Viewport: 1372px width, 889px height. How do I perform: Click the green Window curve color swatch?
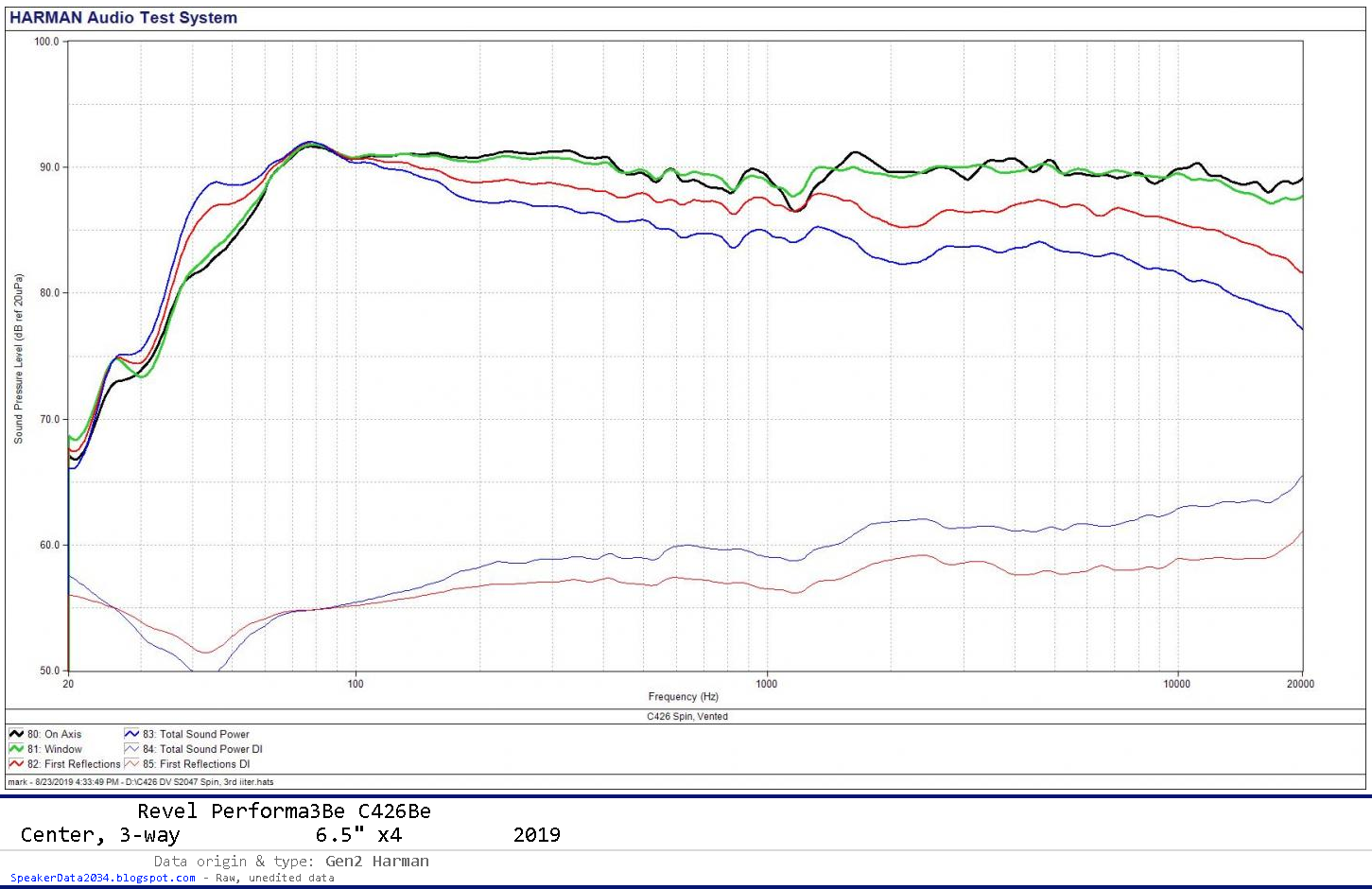click(x=15, y=748)
